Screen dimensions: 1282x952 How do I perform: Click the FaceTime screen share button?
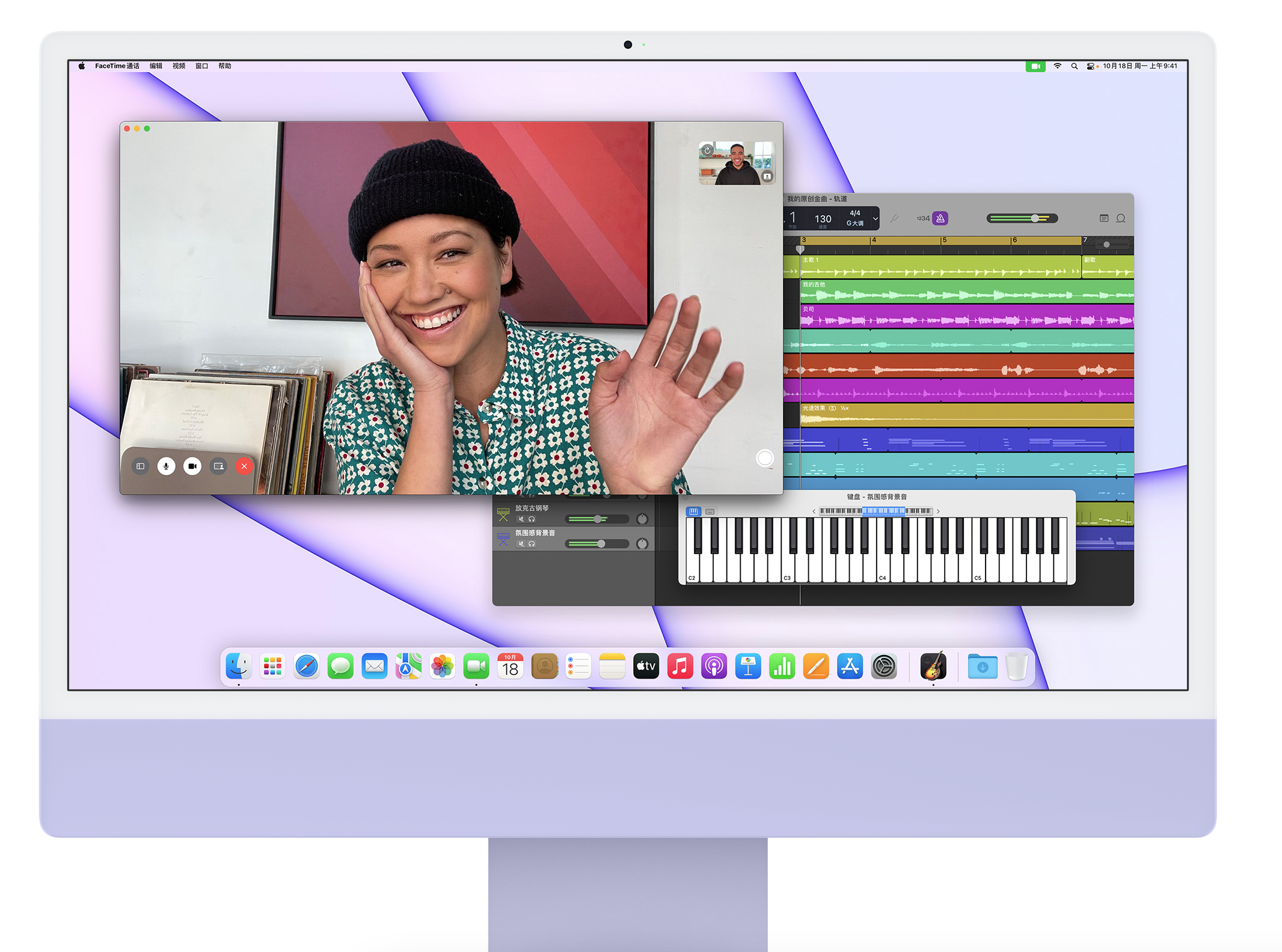(219, 466)
